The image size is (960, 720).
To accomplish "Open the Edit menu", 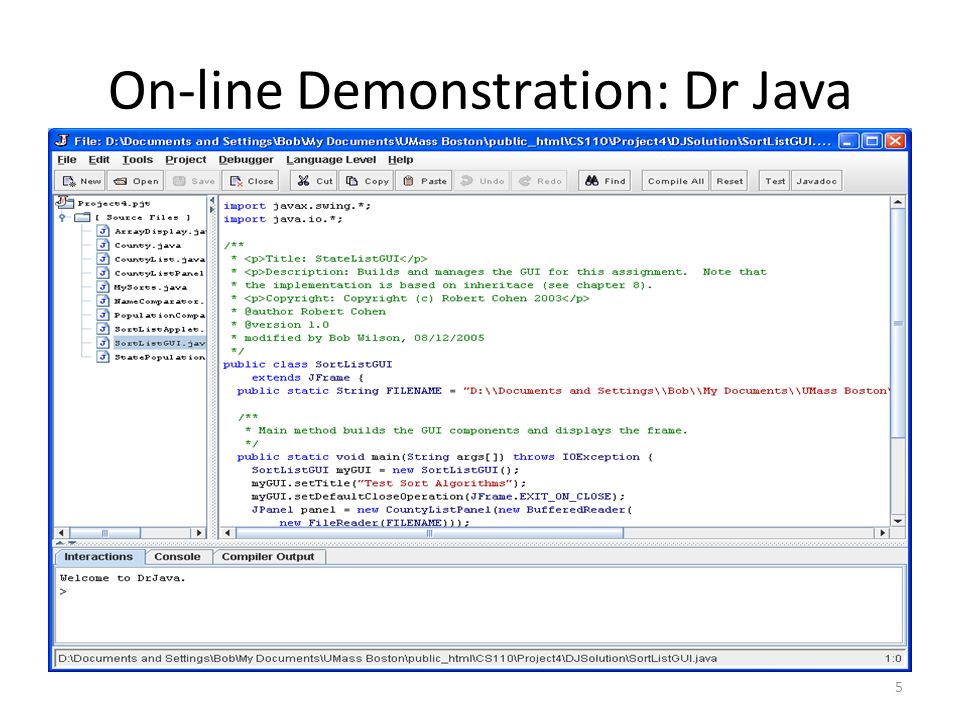I will 99,160.
